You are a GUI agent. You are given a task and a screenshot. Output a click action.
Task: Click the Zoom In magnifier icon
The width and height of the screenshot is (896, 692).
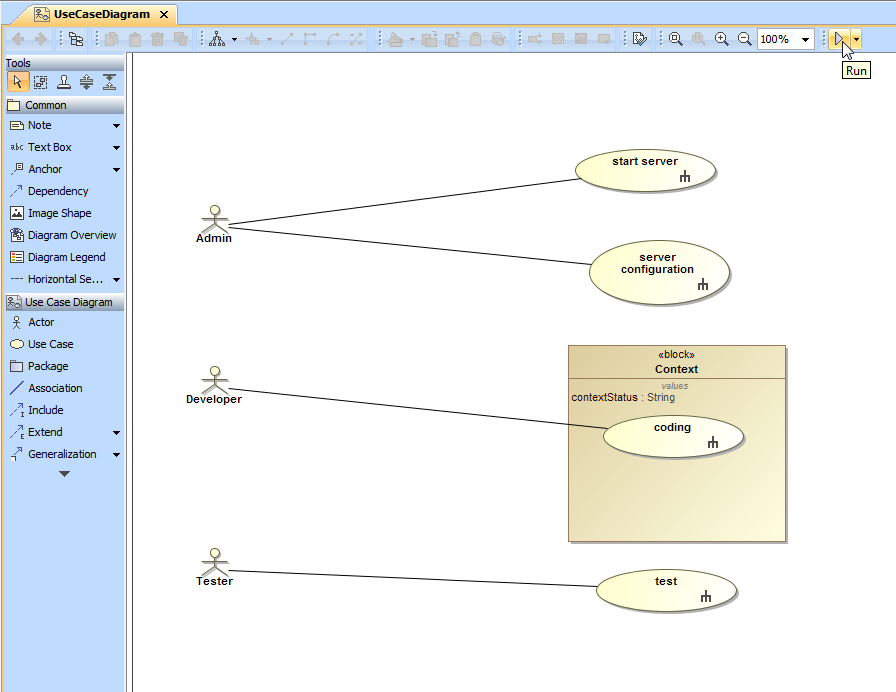(721, 39)
